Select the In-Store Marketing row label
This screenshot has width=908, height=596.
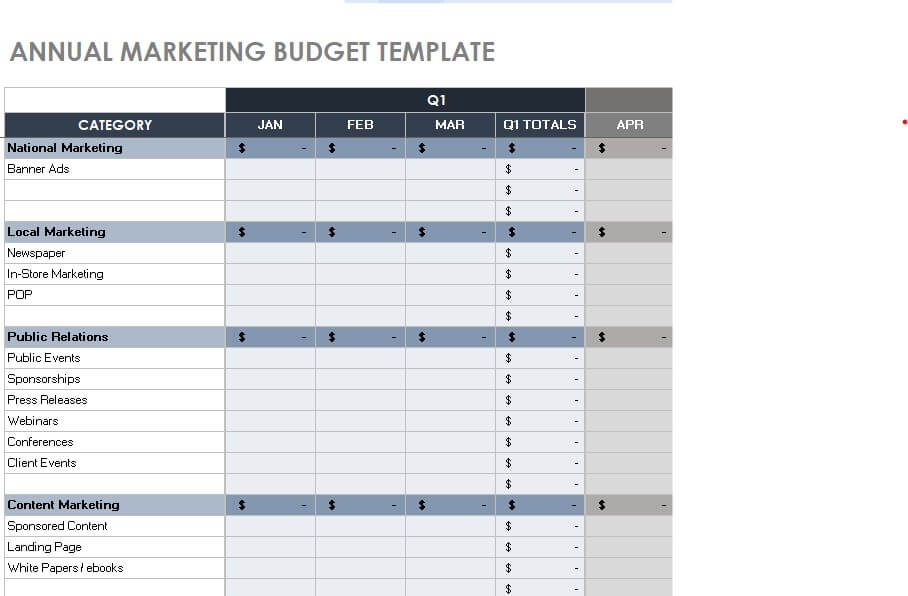tap(55, 274)
